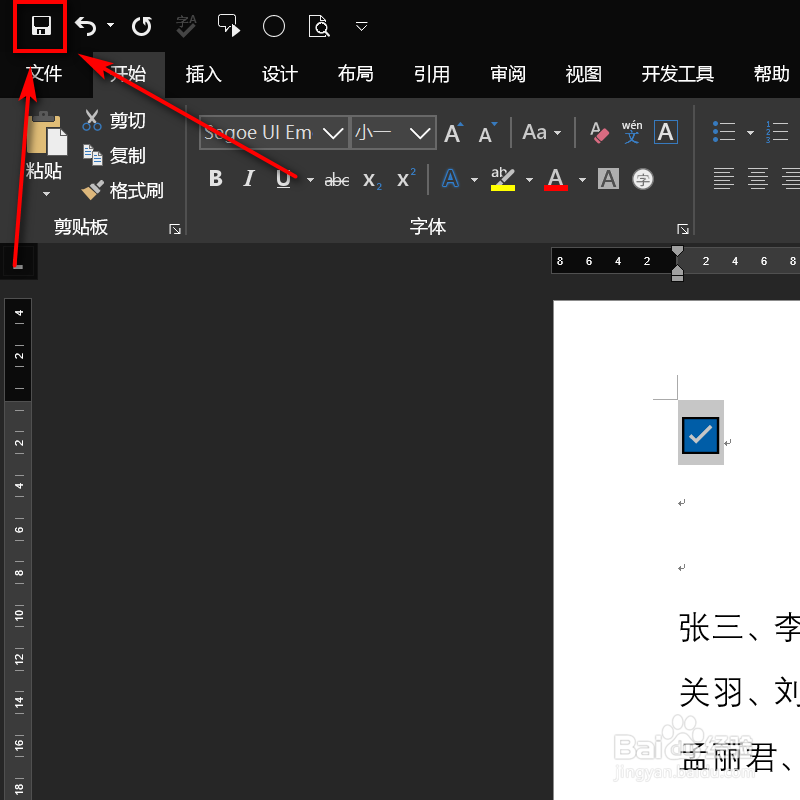Click the read aloud speech icon
The image size is (800, 800).
229,26
